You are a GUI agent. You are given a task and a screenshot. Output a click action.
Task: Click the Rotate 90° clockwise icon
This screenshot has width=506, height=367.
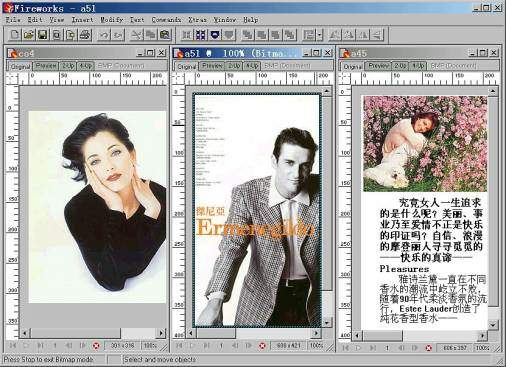click(x=349, y=34)
